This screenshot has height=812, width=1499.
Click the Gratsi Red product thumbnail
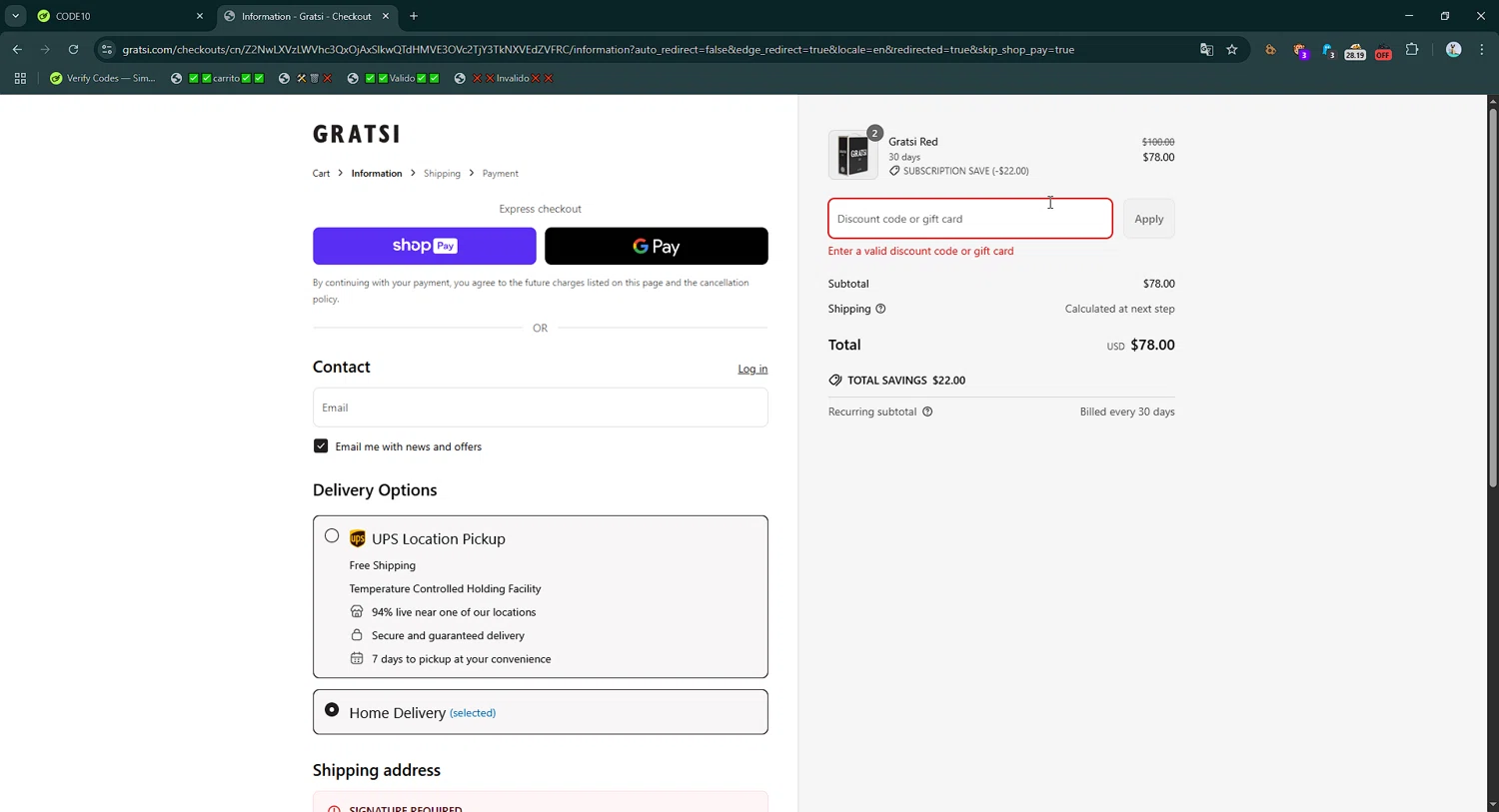point(853,155)
